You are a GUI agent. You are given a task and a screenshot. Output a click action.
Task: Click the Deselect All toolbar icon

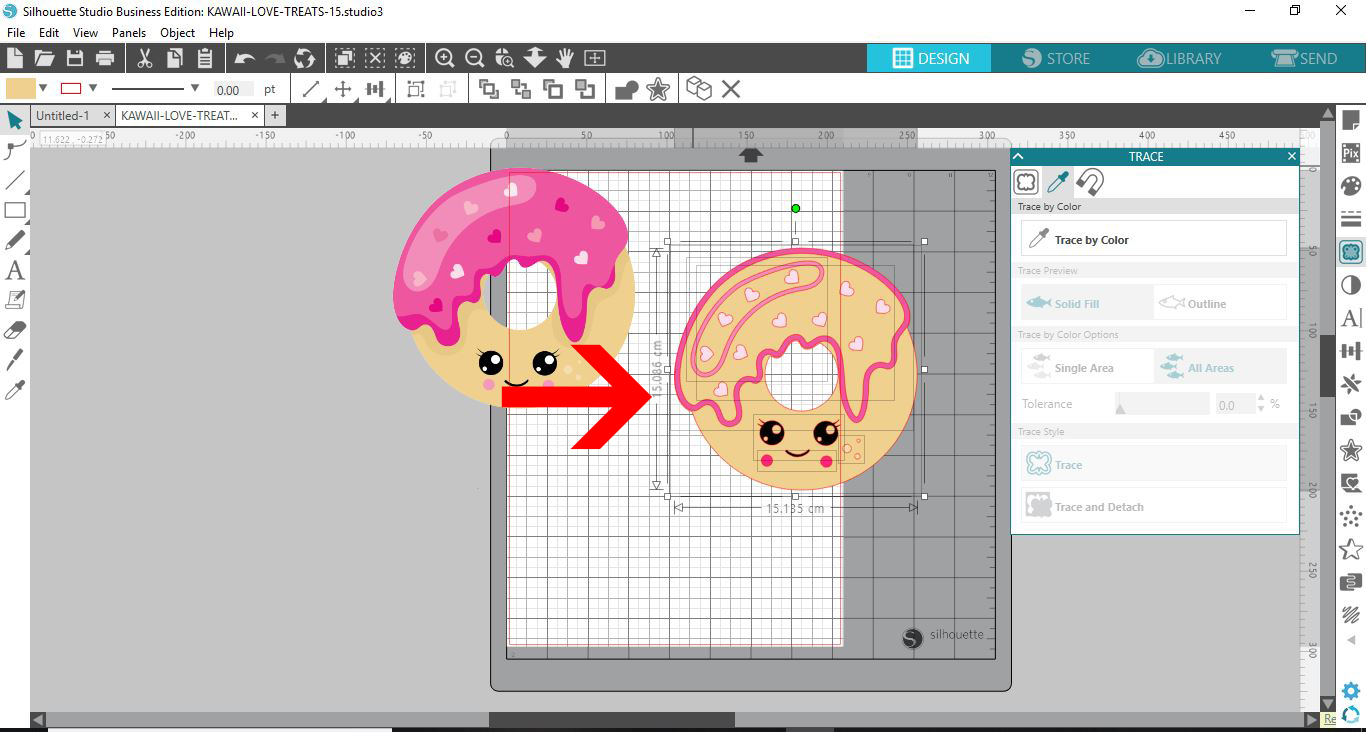375,58
